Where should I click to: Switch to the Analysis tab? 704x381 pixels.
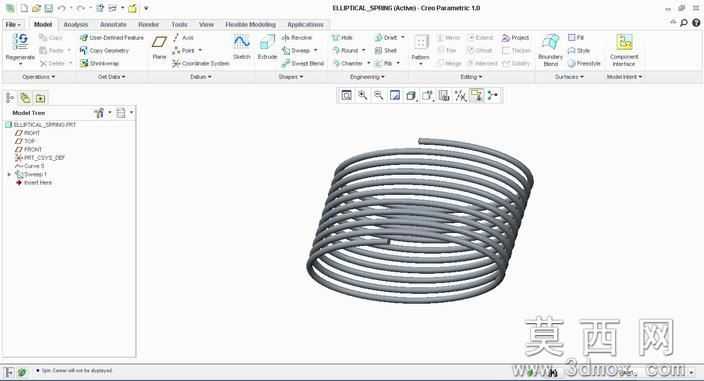click(x=75, y=24)
